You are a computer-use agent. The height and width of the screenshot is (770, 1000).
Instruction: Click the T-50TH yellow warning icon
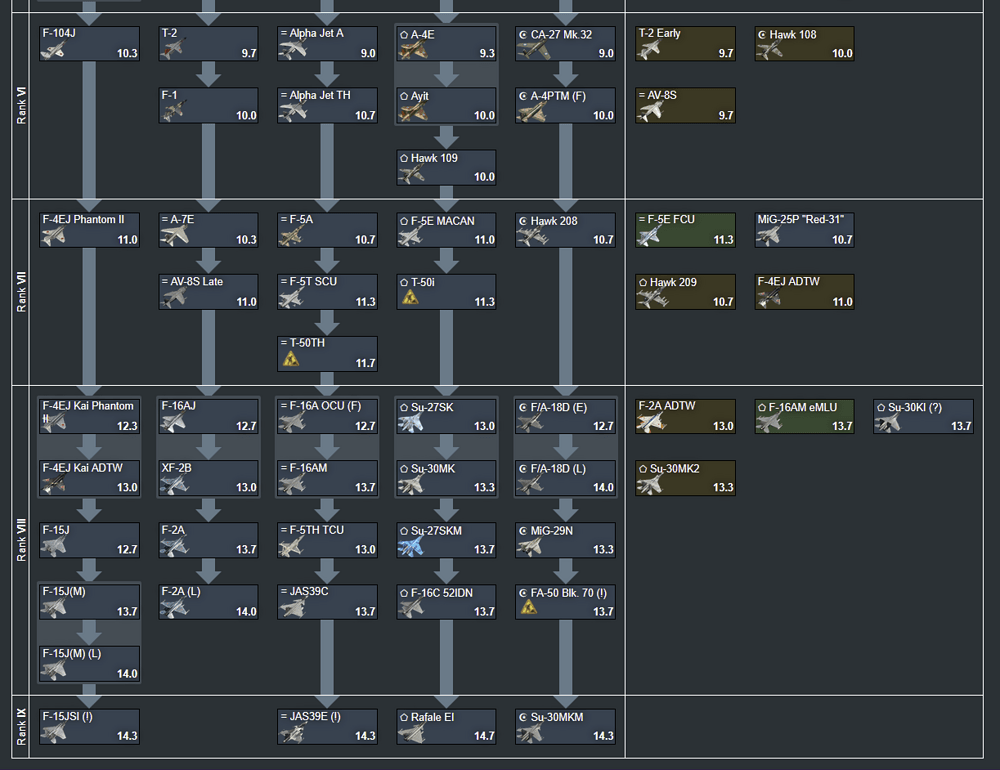point(291,359)
